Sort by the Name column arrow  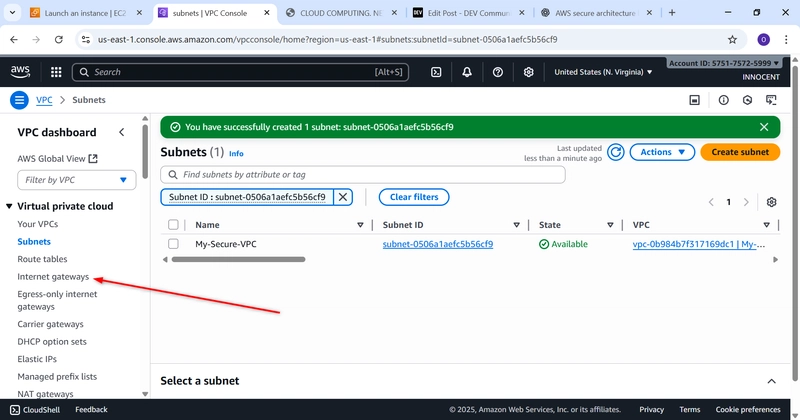360,225
